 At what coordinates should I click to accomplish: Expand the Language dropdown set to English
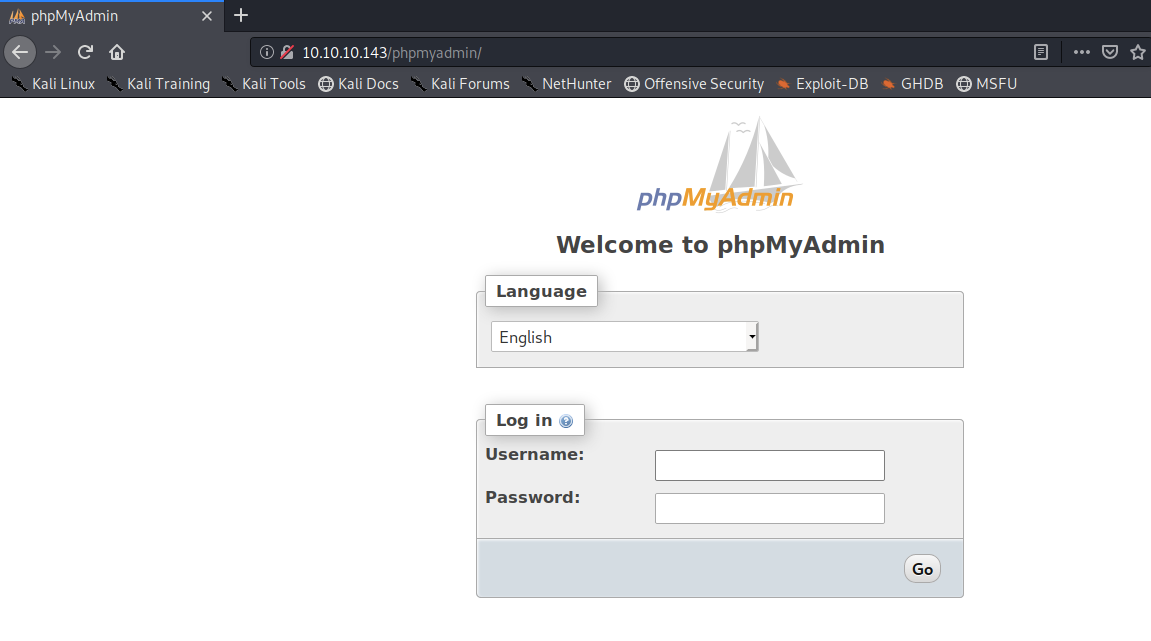click(x=624, y=337)
